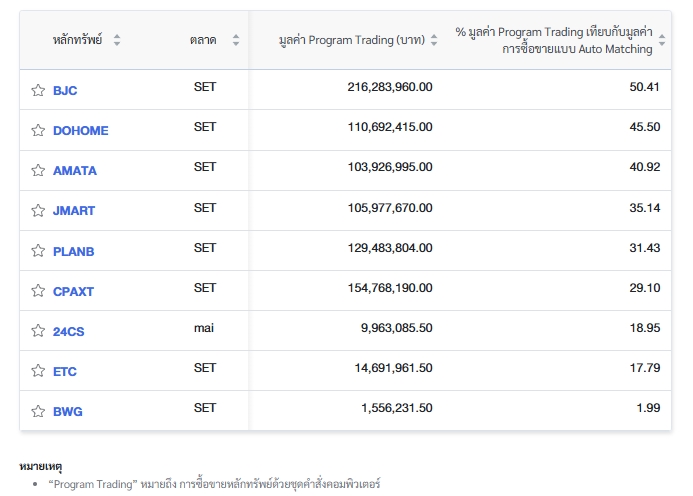Sort by % Program Trading Auto Matching arrows
This screenshot has width=693, height=496.
pyautogui.click(x=662, y=40)
